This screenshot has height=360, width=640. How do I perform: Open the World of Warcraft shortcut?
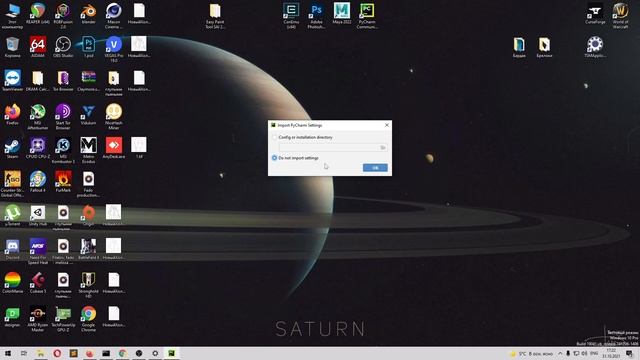[x=620, y=16]
